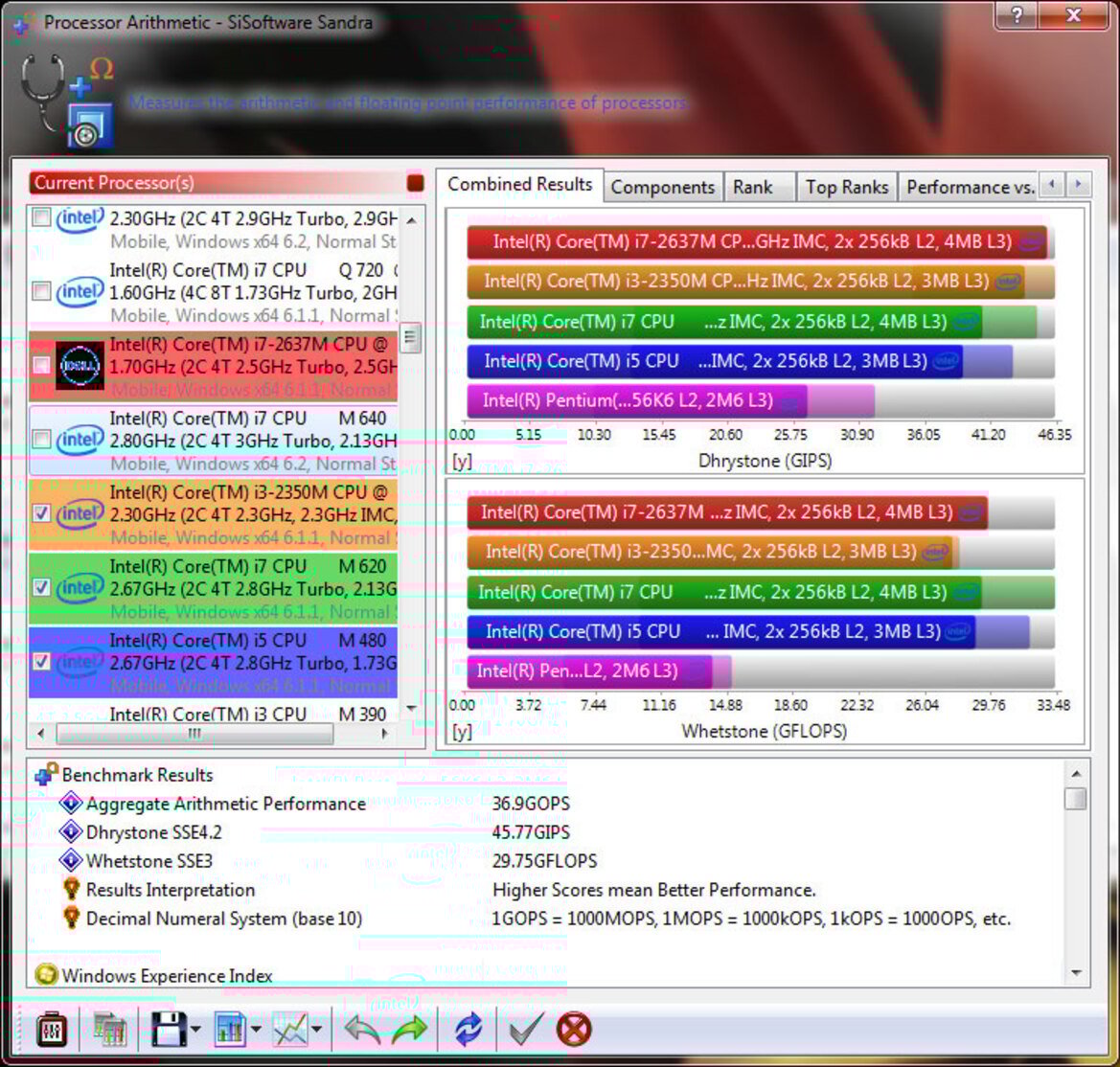Toggle the Core i7-2637M checkbox
1120x1067 pixels.
click(x=41, y=366)
